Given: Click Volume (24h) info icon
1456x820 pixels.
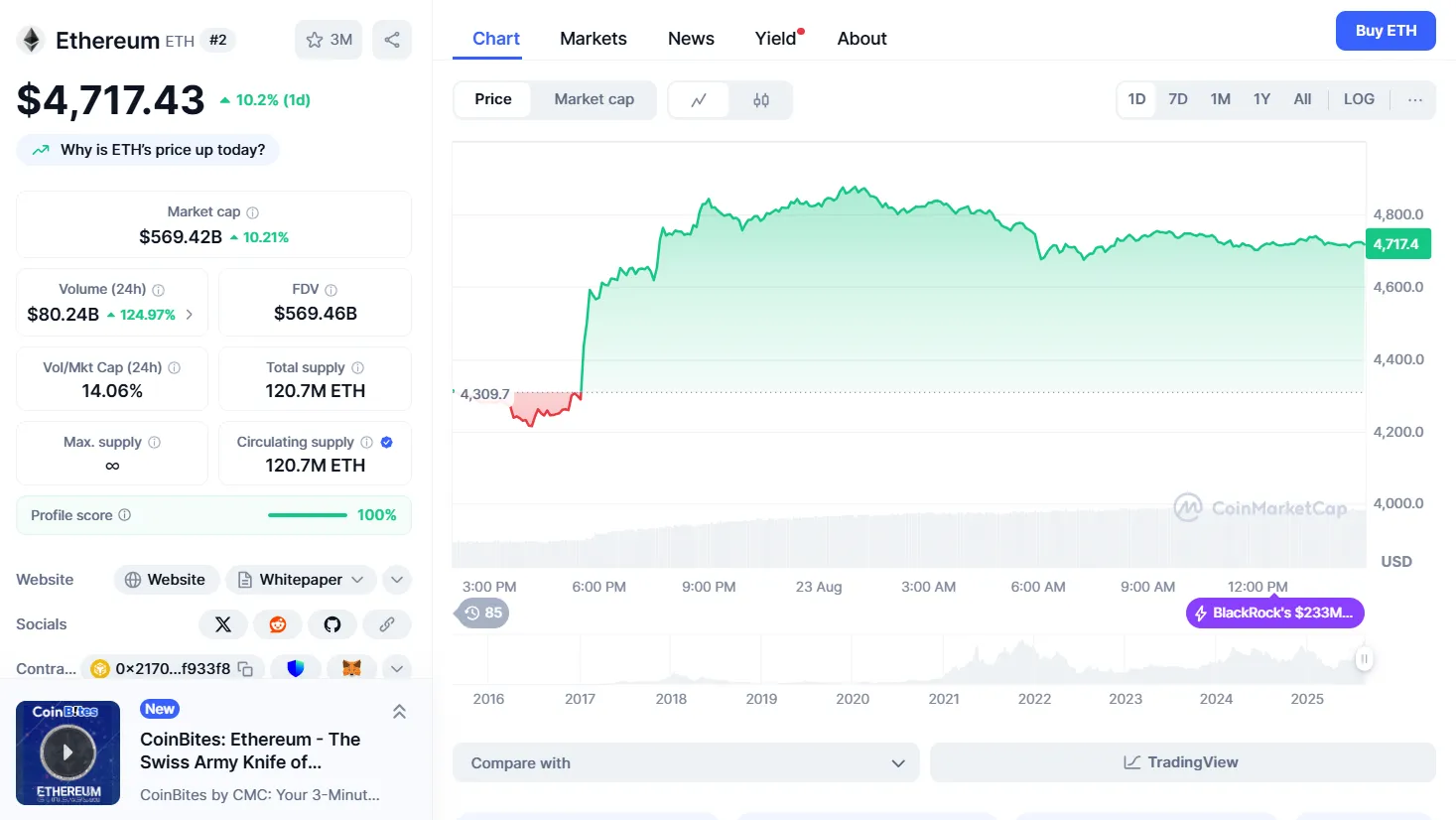Looking at the screenshot, I should pyautogui.click(x=158, y=290).
